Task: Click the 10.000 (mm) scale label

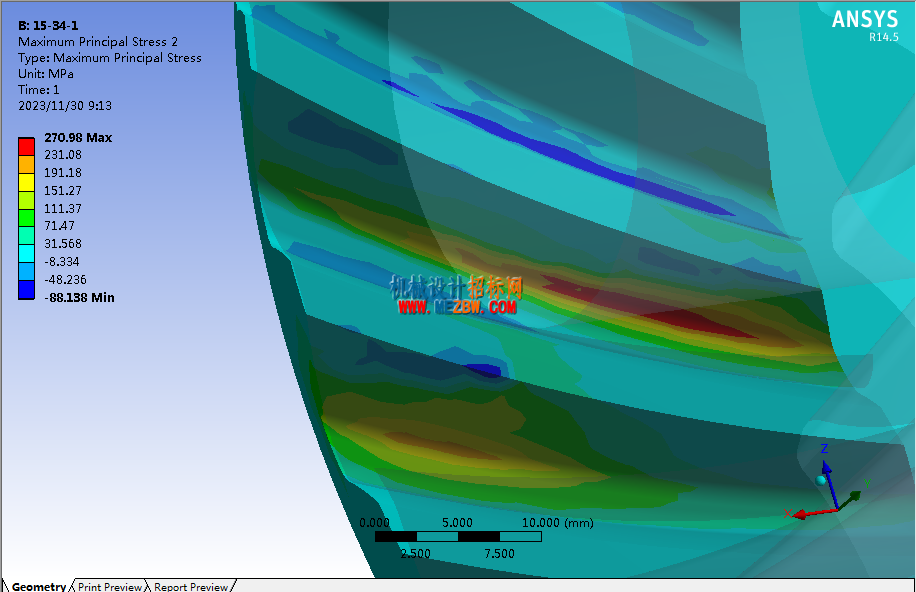Action: coord(557,522)
